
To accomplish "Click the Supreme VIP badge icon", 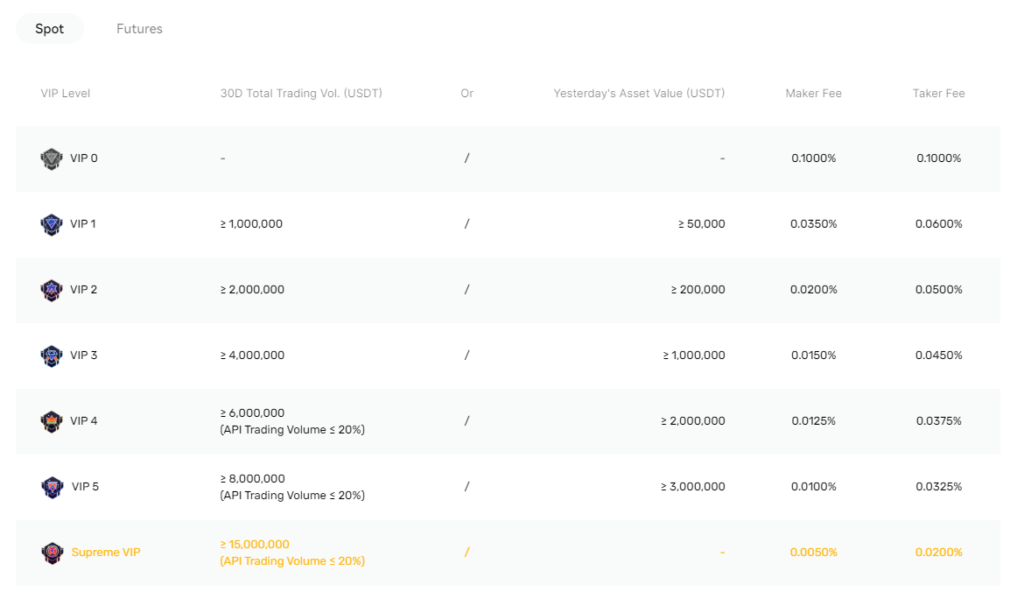I will pos(51,551).
